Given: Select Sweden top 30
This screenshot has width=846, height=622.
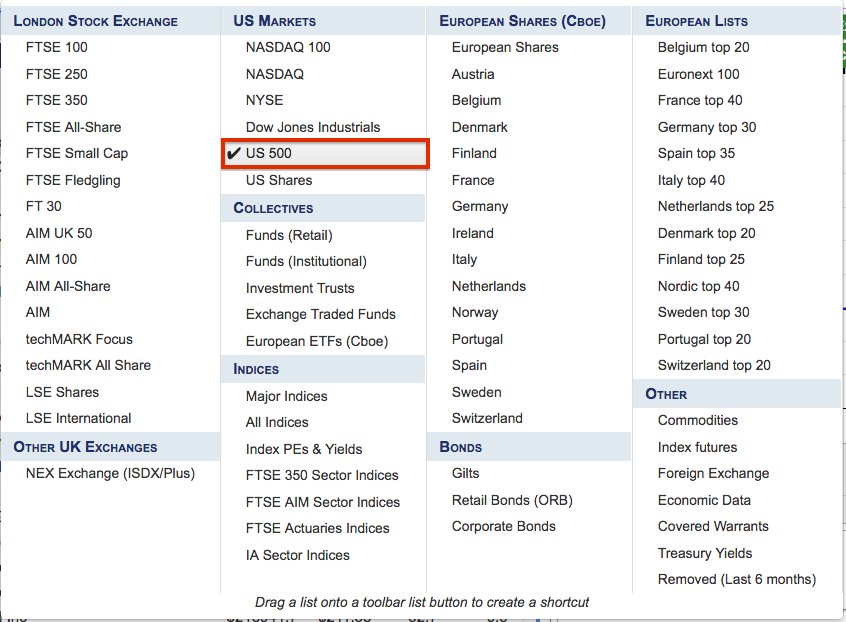Looking at the screenshot, I should coord(704,312).
